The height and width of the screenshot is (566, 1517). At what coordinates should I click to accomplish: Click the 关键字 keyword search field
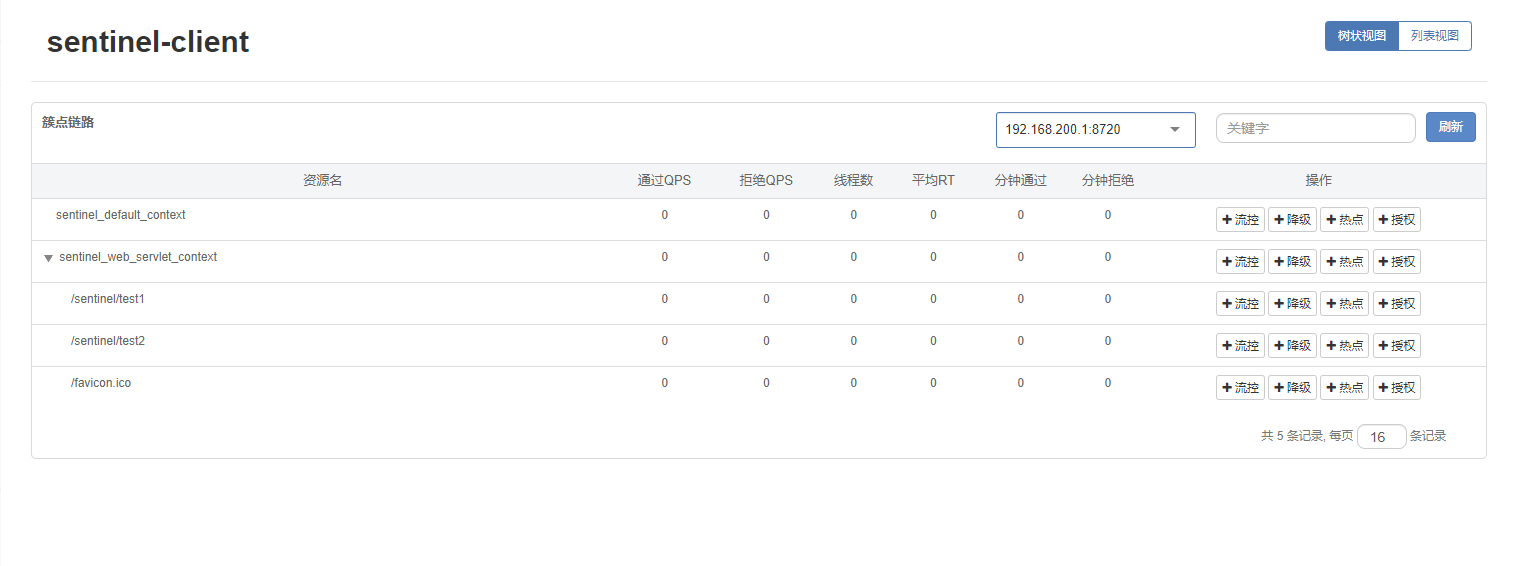(1315, 128)
